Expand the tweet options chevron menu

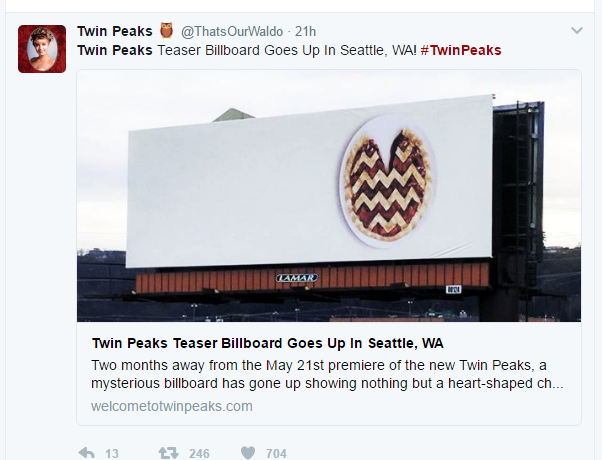pos(576,31)
